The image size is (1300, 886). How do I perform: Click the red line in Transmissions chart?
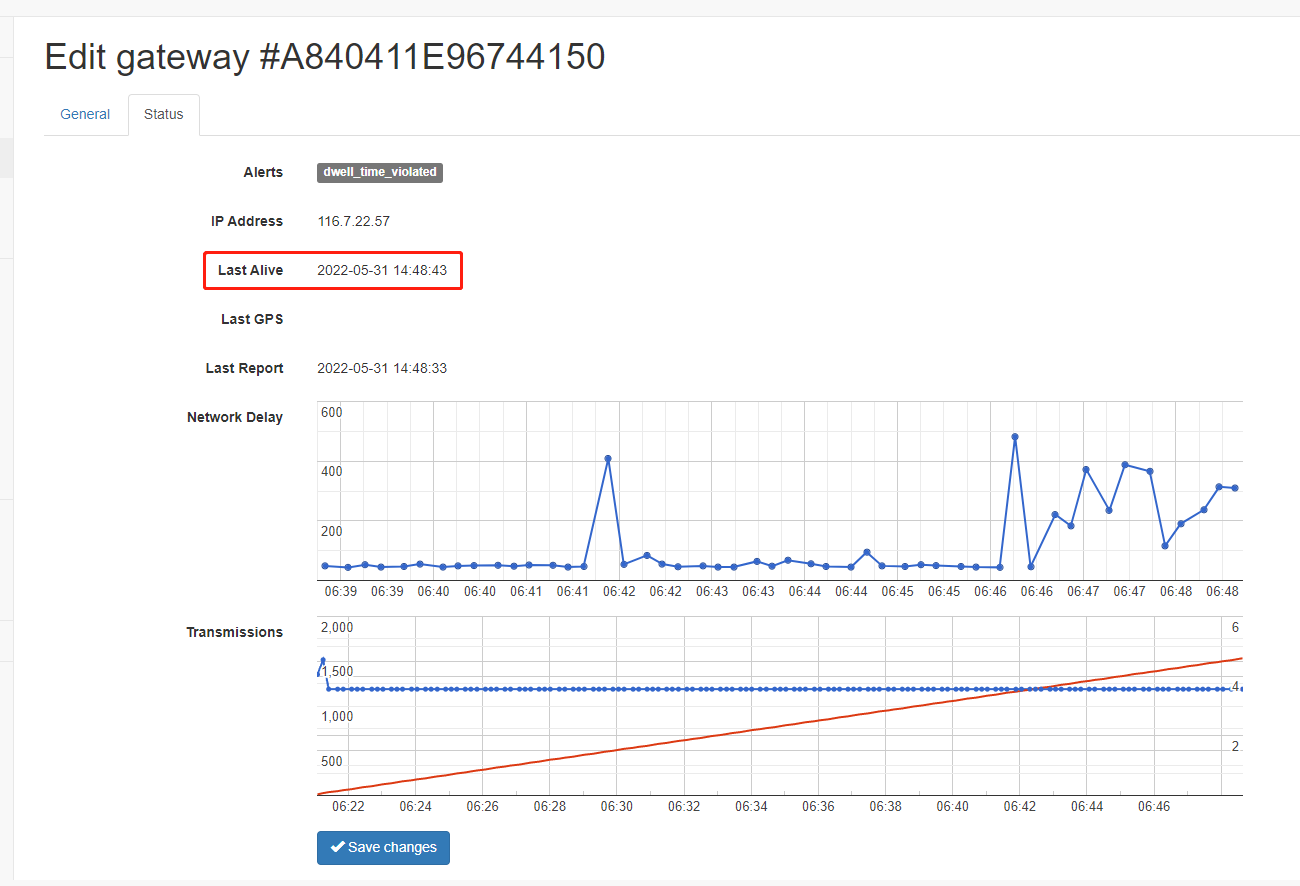pyautogui.click(x=780, y=726)
